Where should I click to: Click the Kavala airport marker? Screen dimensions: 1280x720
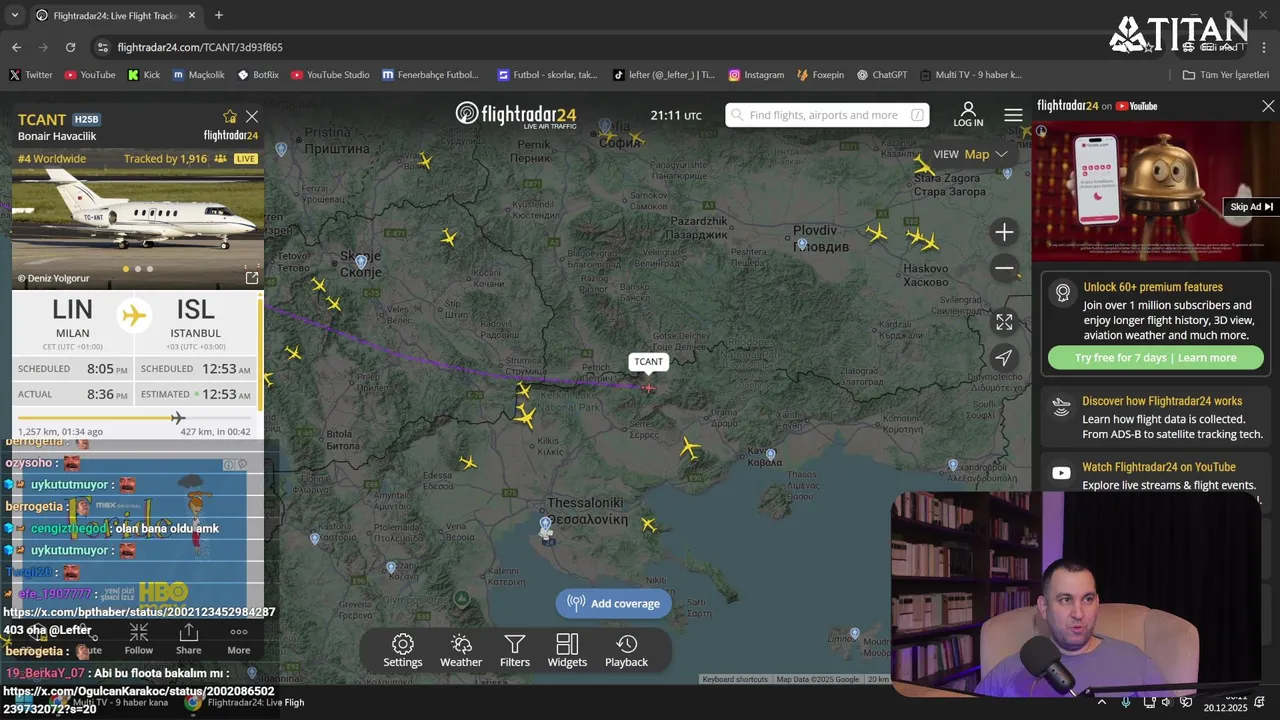770,454
